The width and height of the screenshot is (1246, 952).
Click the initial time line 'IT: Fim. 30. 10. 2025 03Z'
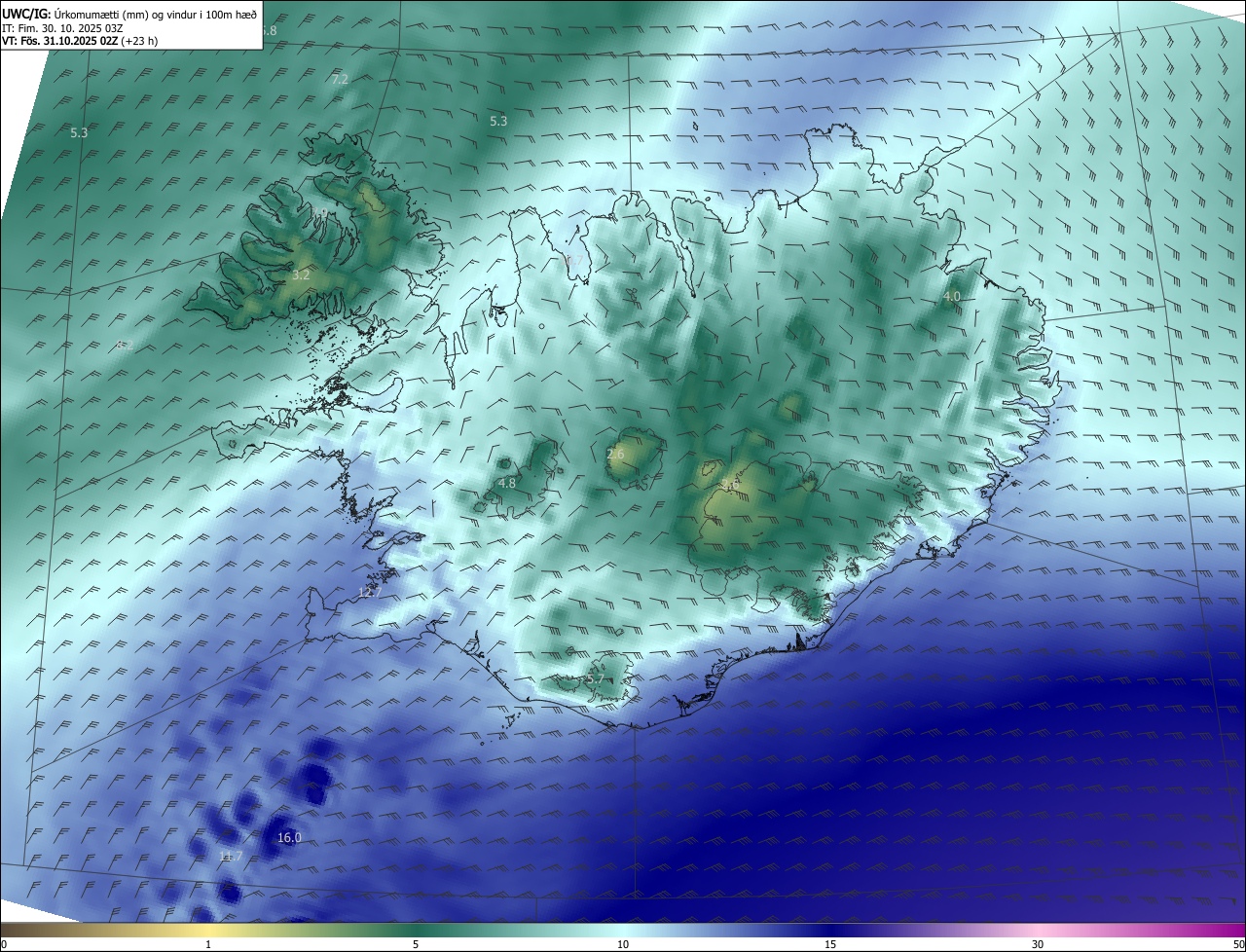click(x=62, y=27)
